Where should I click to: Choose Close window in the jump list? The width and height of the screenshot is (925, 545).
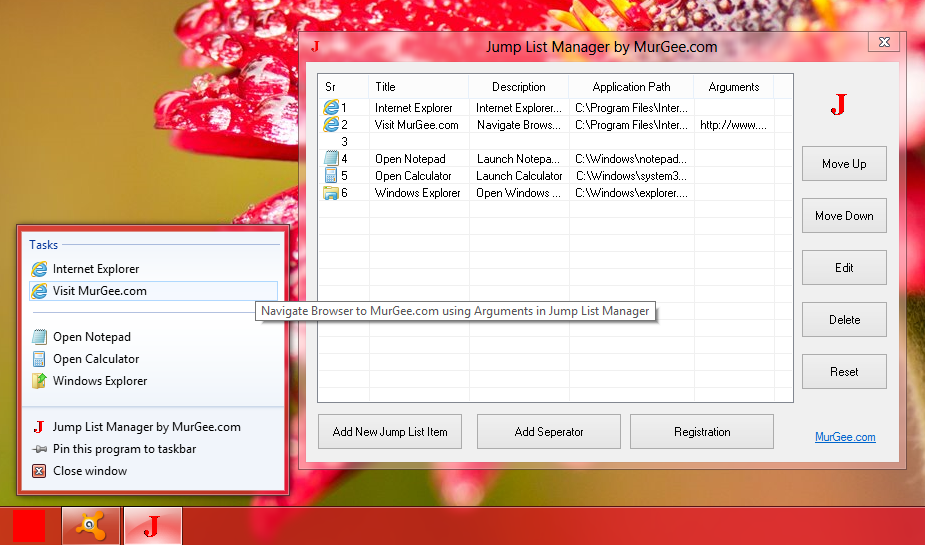[x=153, y=471]
